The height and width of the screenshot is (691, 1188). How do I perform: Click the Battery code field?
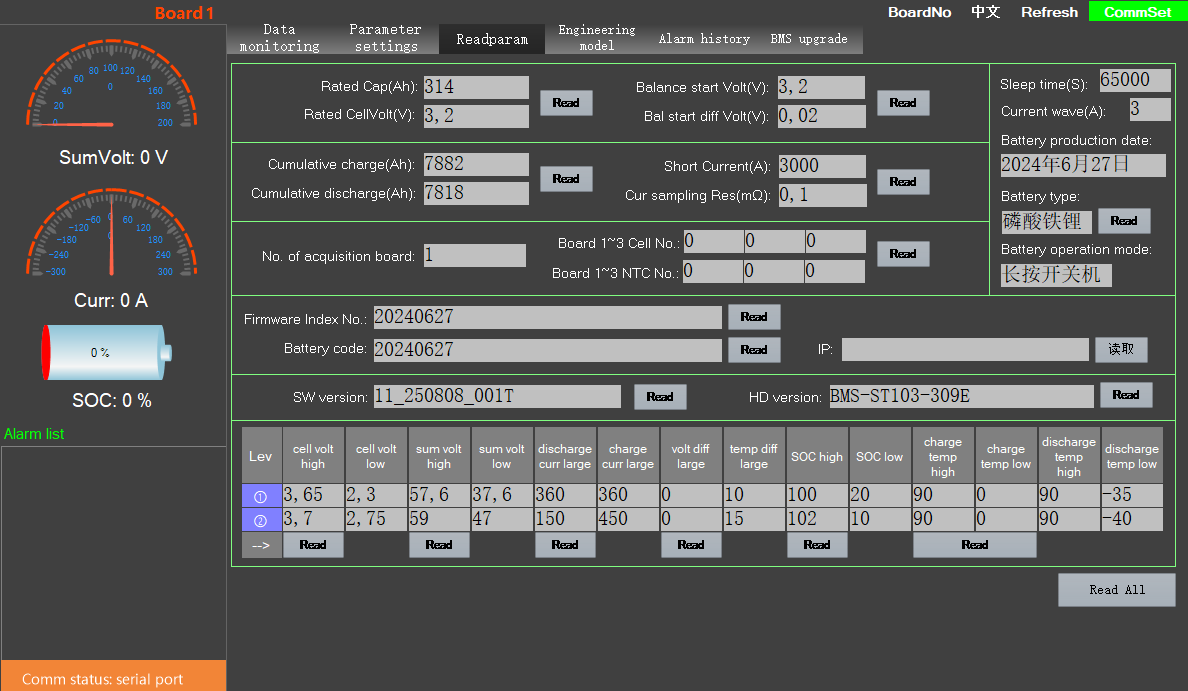click(547, 350)
